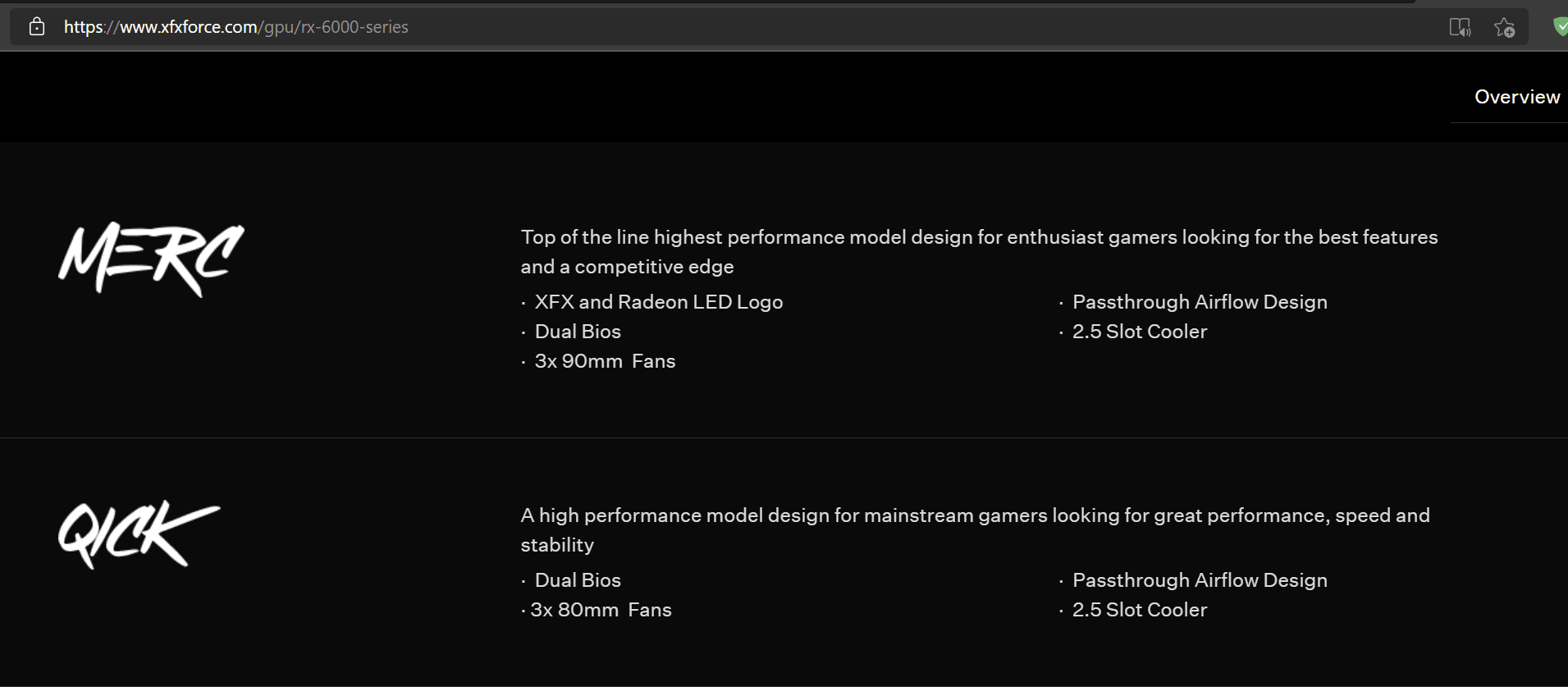Switch to the Overview tab

[1516, 97]
